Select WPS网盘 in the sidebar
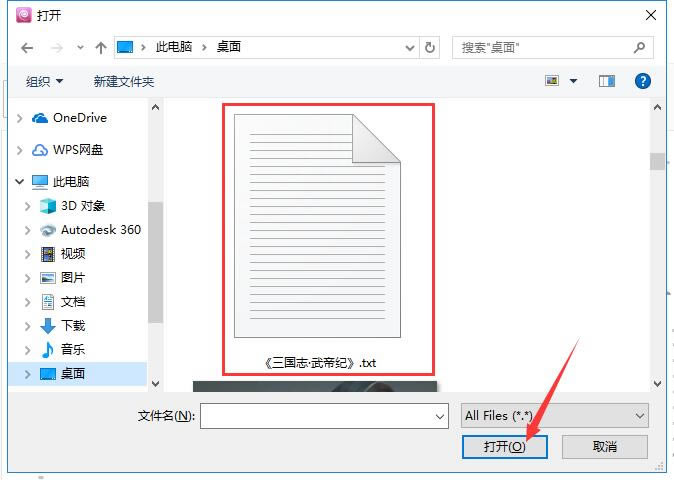Image resolution: width=674 pixels, height=480 pixels. pos(77,150)
